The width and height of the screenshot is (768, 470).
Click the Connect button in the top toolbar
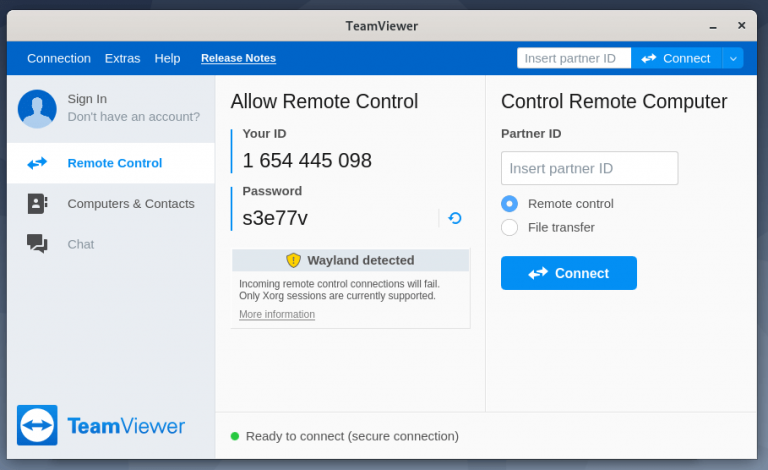pyautogui.click(x=676, y=58)
